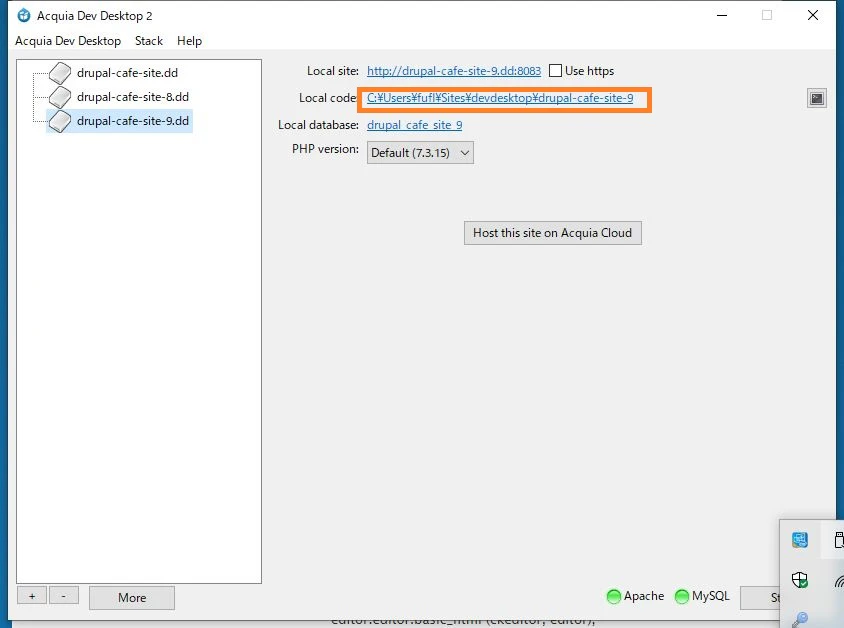Click the Acquia Dev Desktop title bar logo

coord(24,16)
